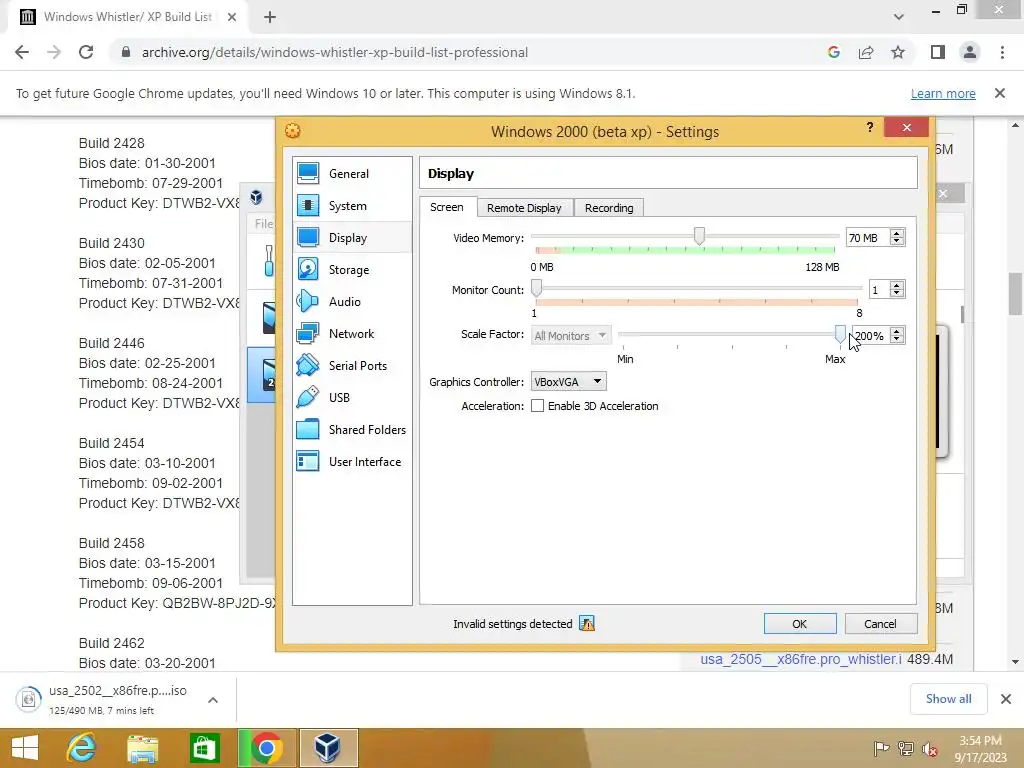Switch to VirtualBox taskbar icon
The width and height of the screenshot is (1024, 768).
328,748
